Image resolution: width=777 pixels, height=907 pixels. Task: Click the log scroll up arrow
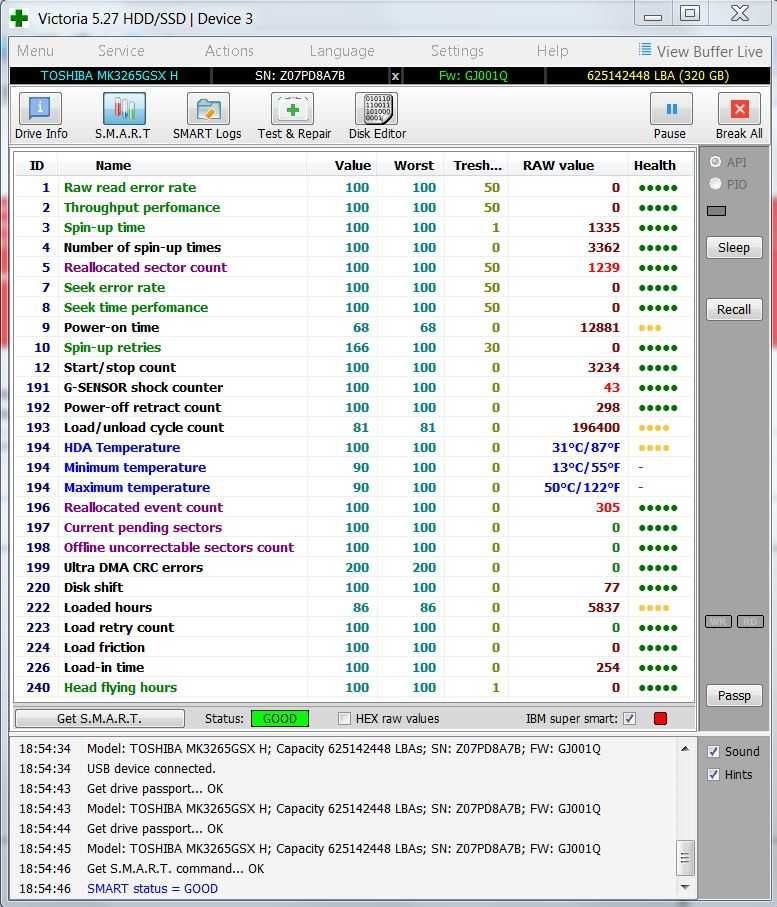(685, 749)
